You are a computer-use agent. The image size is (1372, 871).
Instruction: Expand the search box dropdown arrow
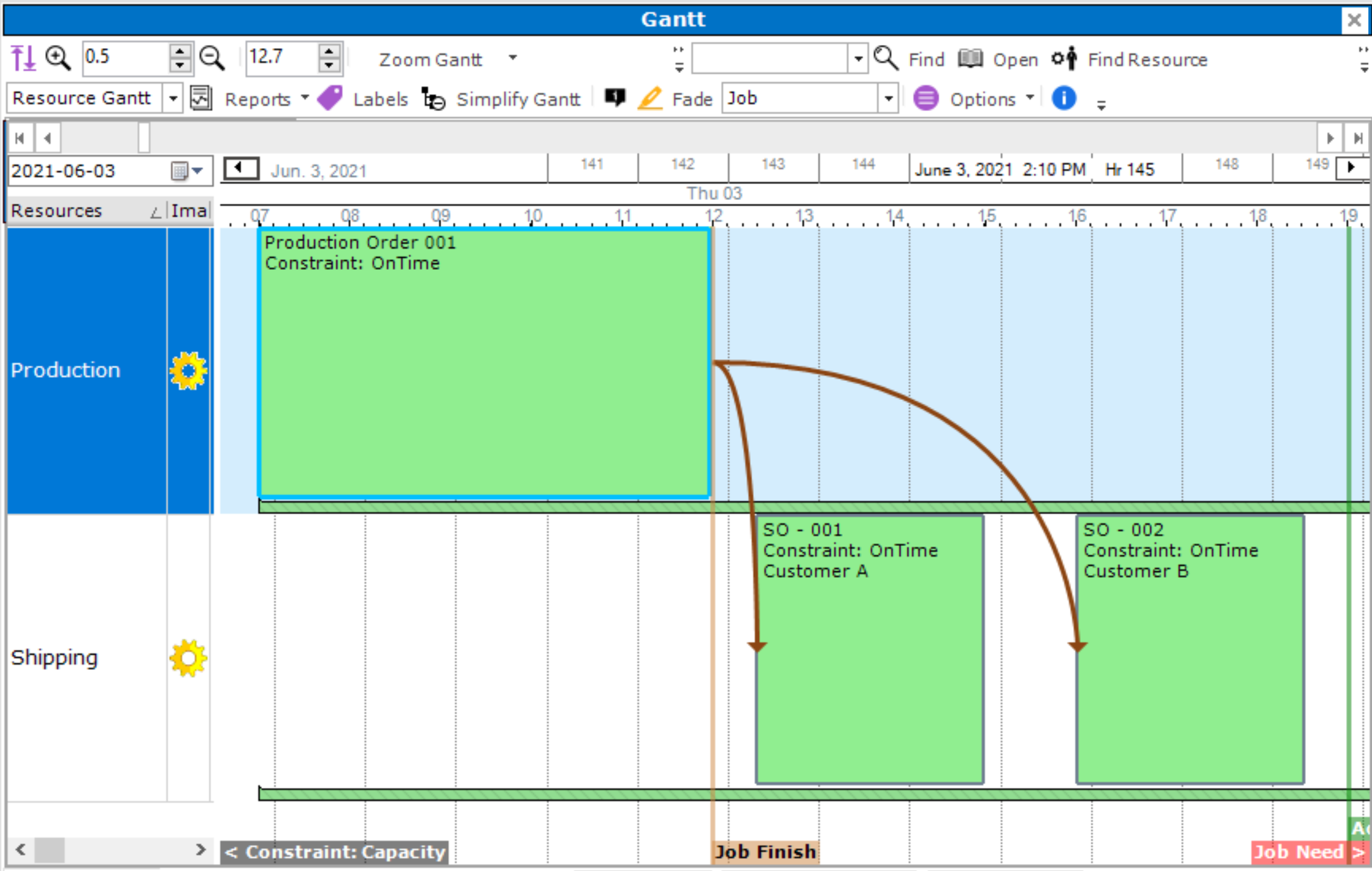(858, 58)
